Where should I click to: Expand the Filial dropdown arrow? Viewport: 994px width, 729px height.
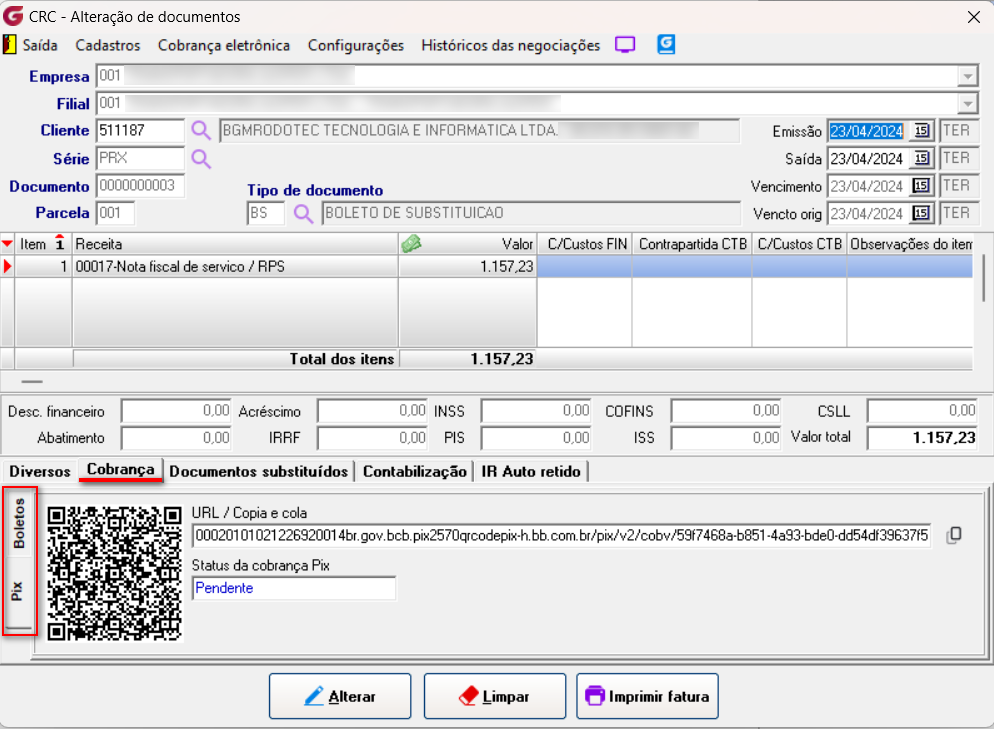967,104
